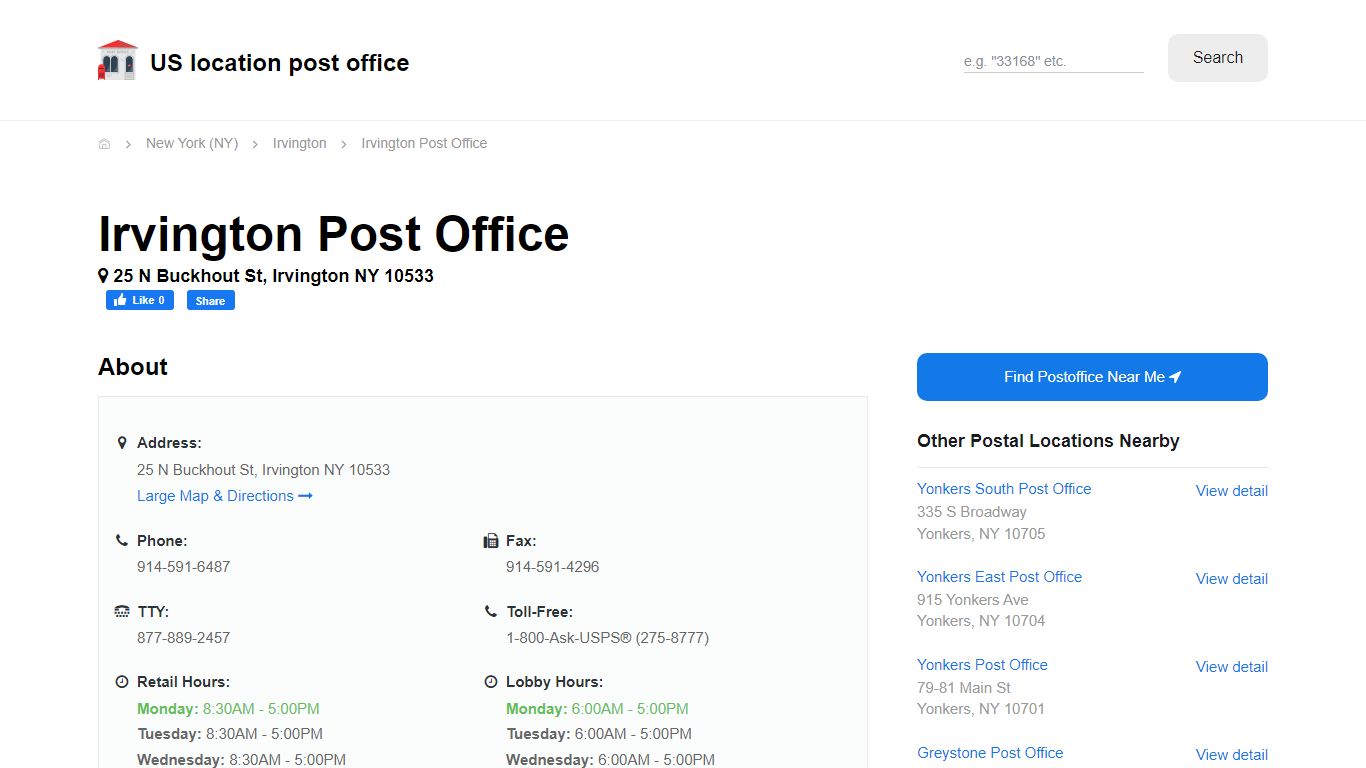Screen dimensions: 1366x768
Task: Go to Irvington breadcrumb link
Action: [300, 143]
